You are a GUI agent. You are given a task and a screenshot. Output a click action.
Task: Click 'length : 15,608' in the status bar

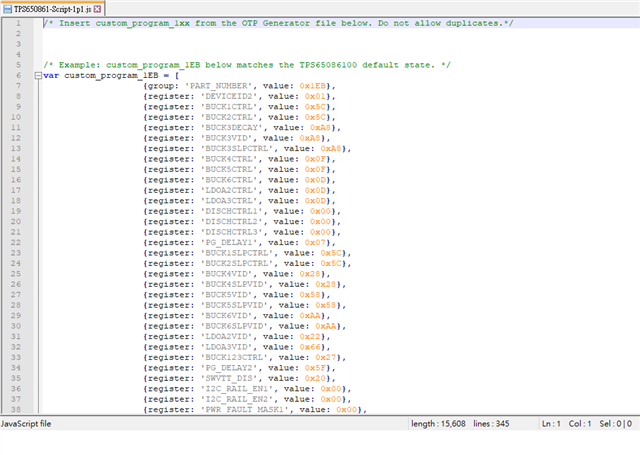[x=438, y=424]
